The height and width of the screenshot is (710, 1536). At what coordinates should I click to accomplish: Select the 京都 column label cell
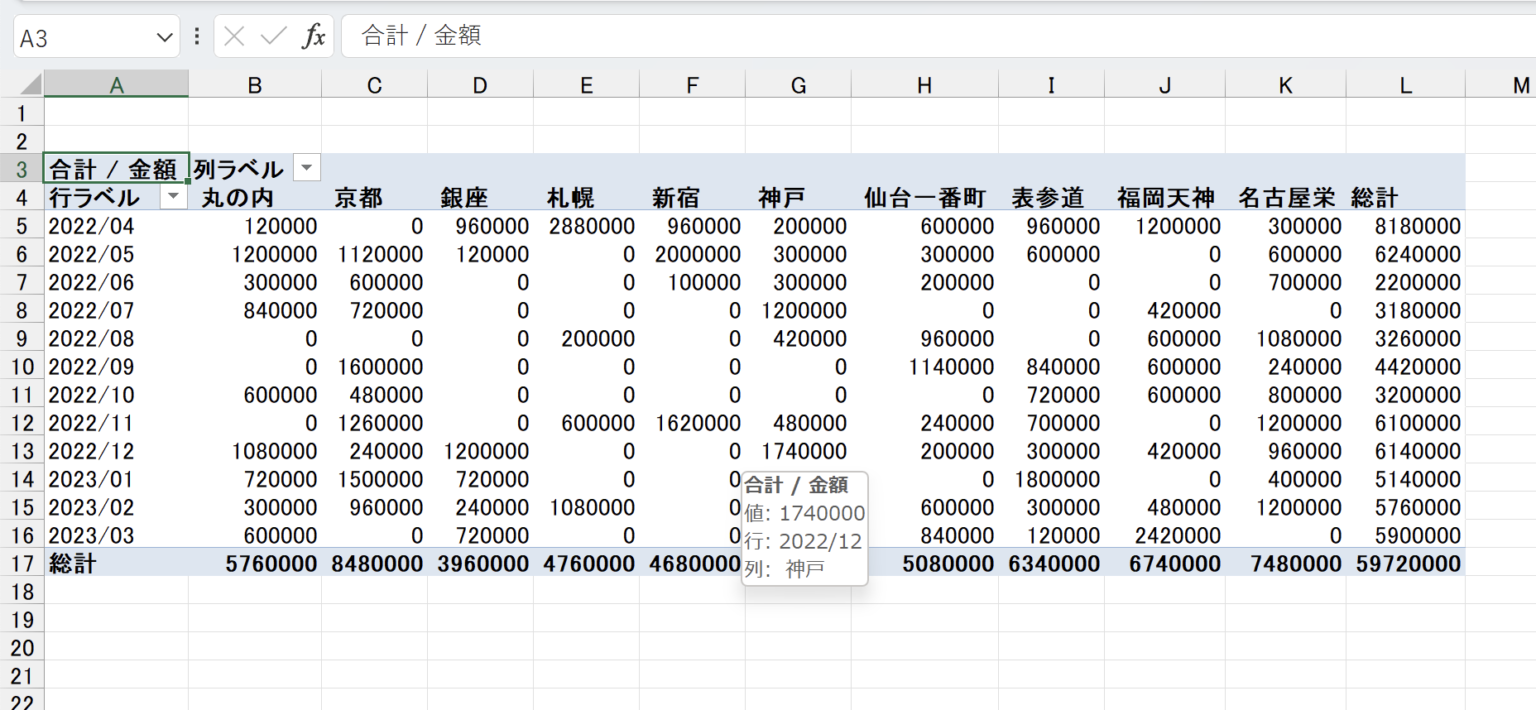374,198
